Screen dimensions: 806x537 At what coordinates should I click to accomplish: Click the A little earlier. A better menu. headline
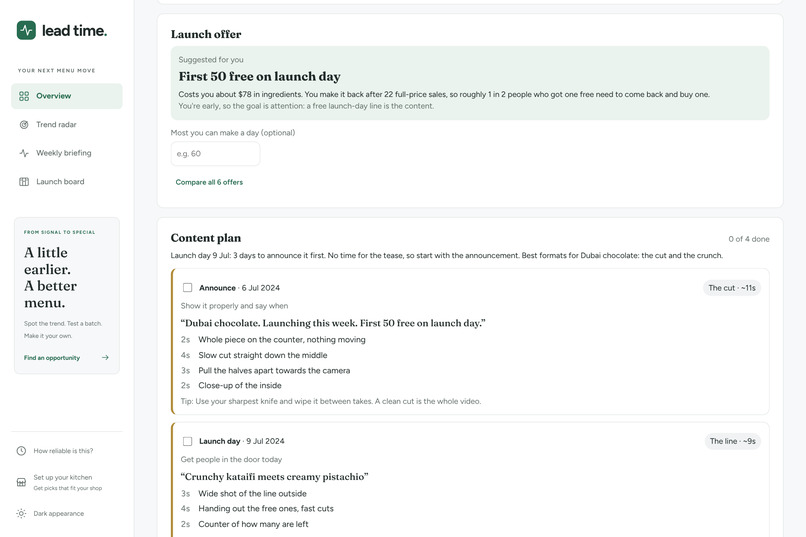[x=50, y=277]
